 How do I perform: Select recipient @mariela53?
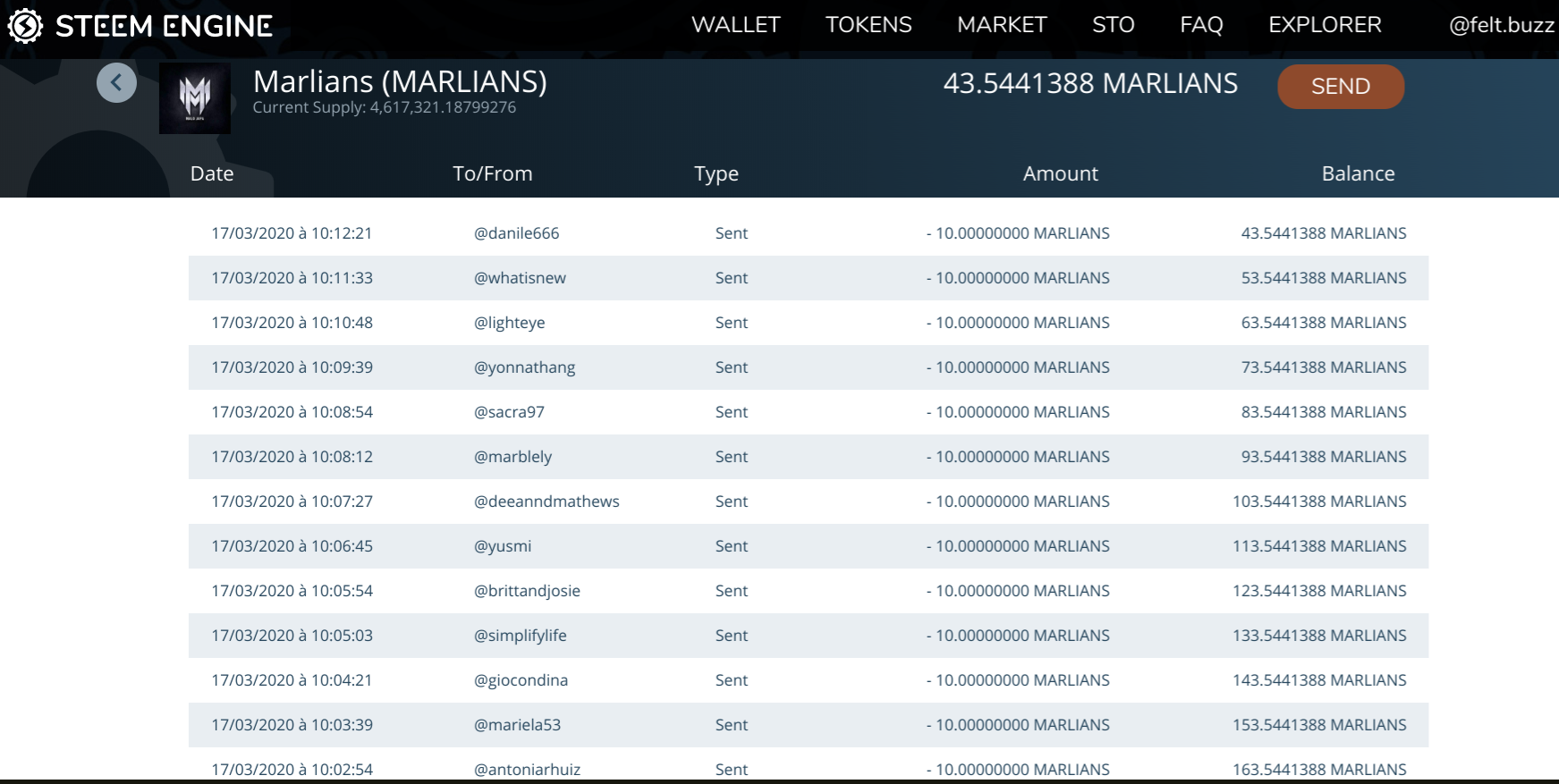(517, 725)
